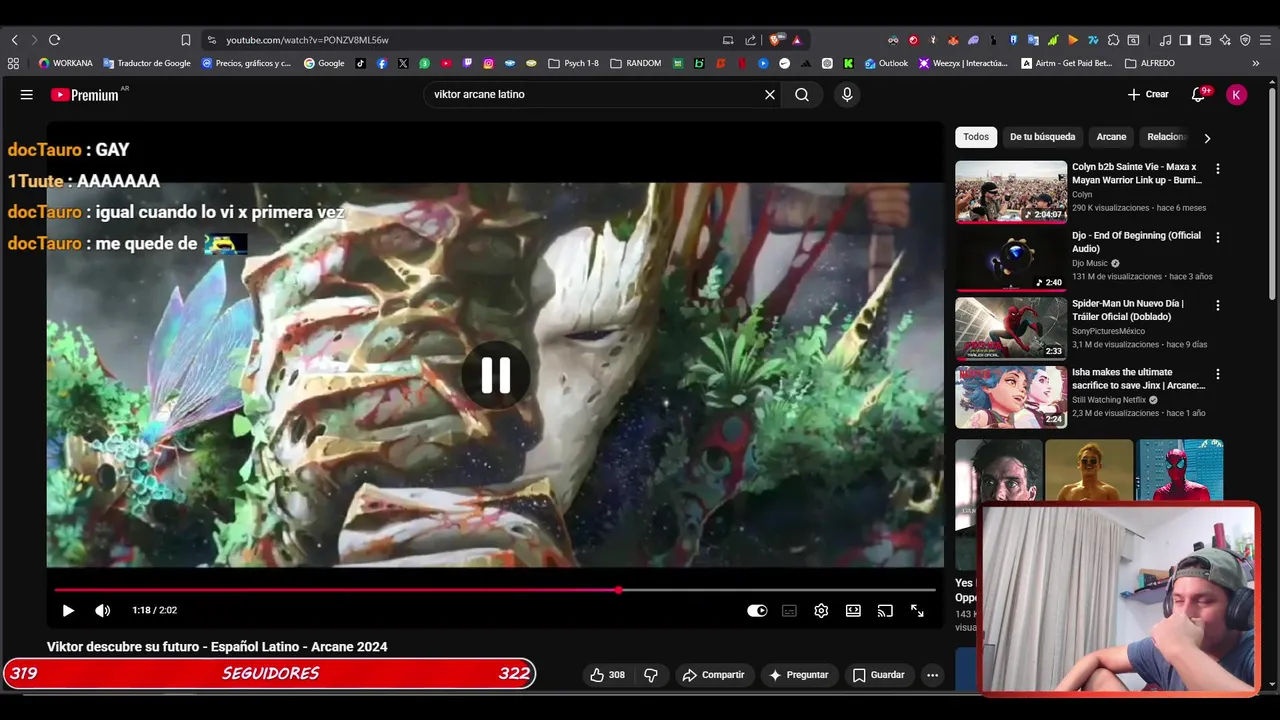Toggle the autoplay switch
Image resolution: width=1280 pixels, height=720 pixels.
pos(757,610)
